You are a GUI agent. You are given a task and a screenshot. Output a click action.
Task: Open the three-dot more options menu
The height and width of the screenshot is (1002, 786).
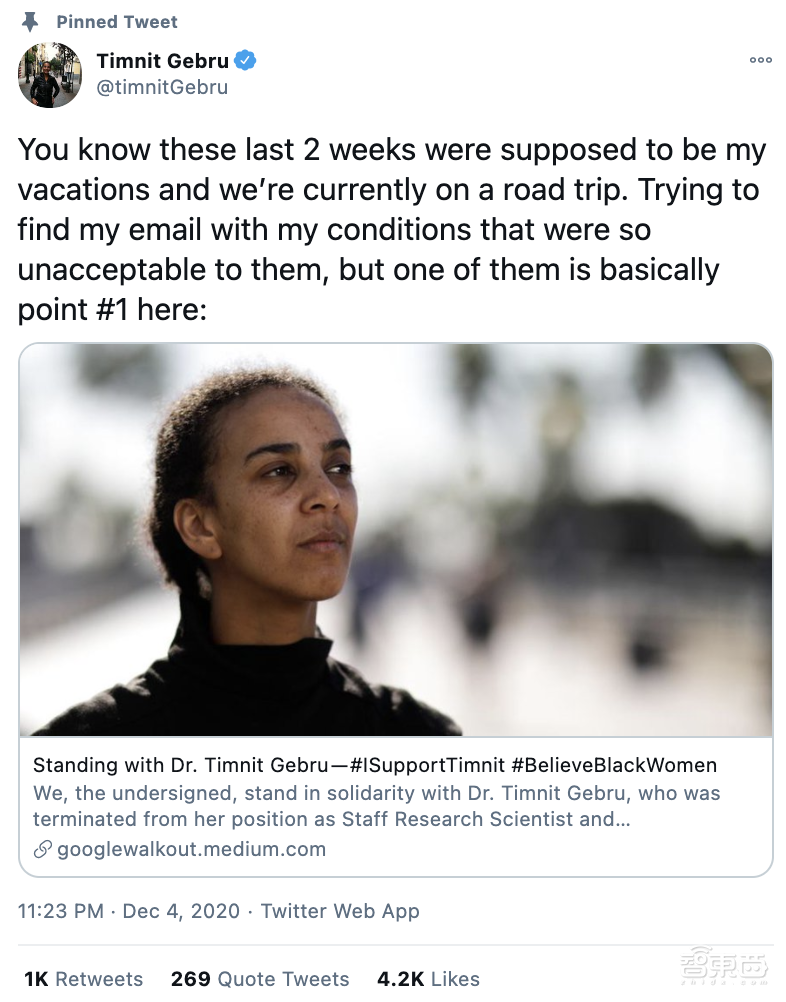tap(760, 61)
